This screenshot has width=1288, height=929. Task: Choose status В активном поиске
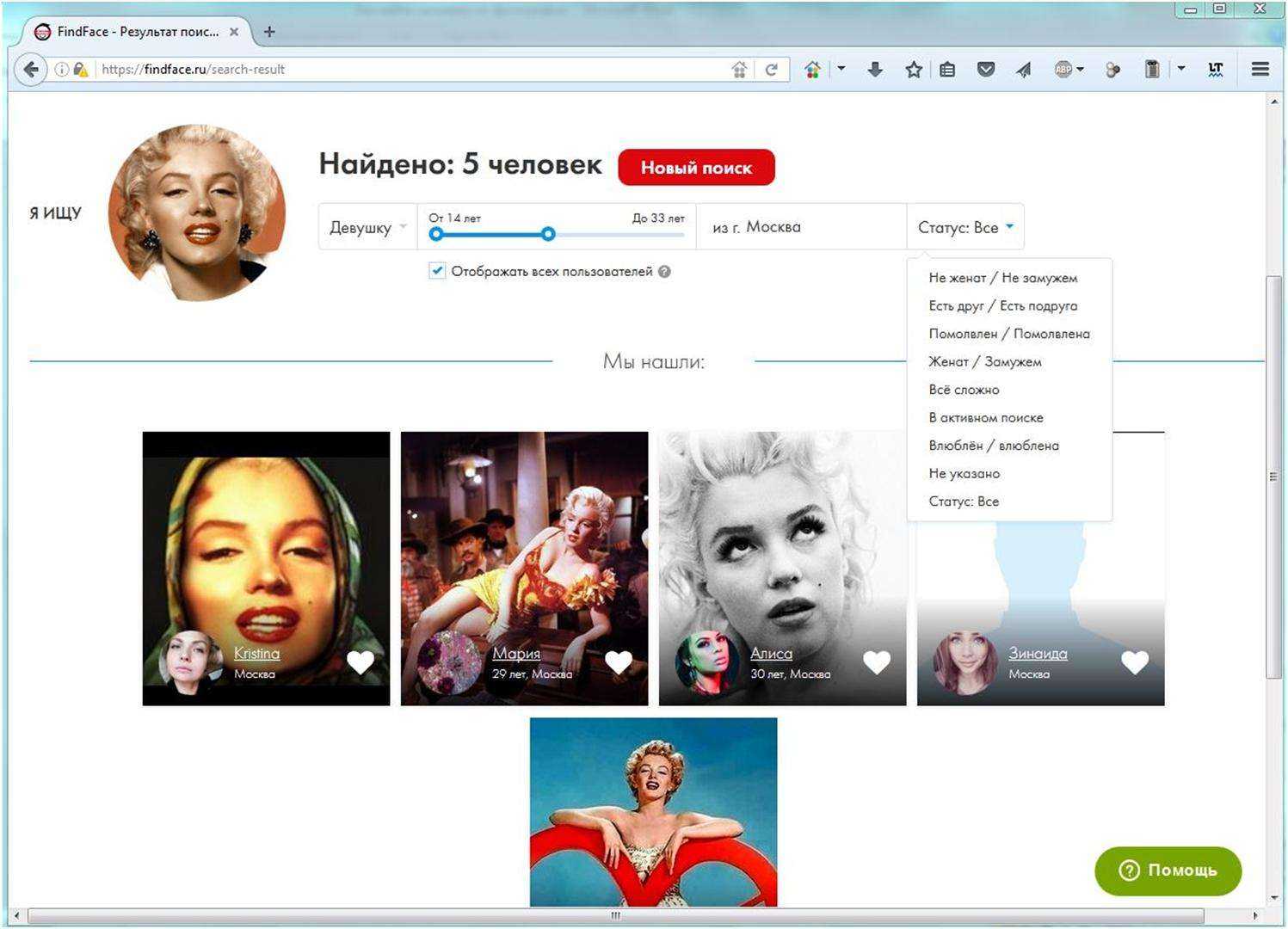pos(986,417)
